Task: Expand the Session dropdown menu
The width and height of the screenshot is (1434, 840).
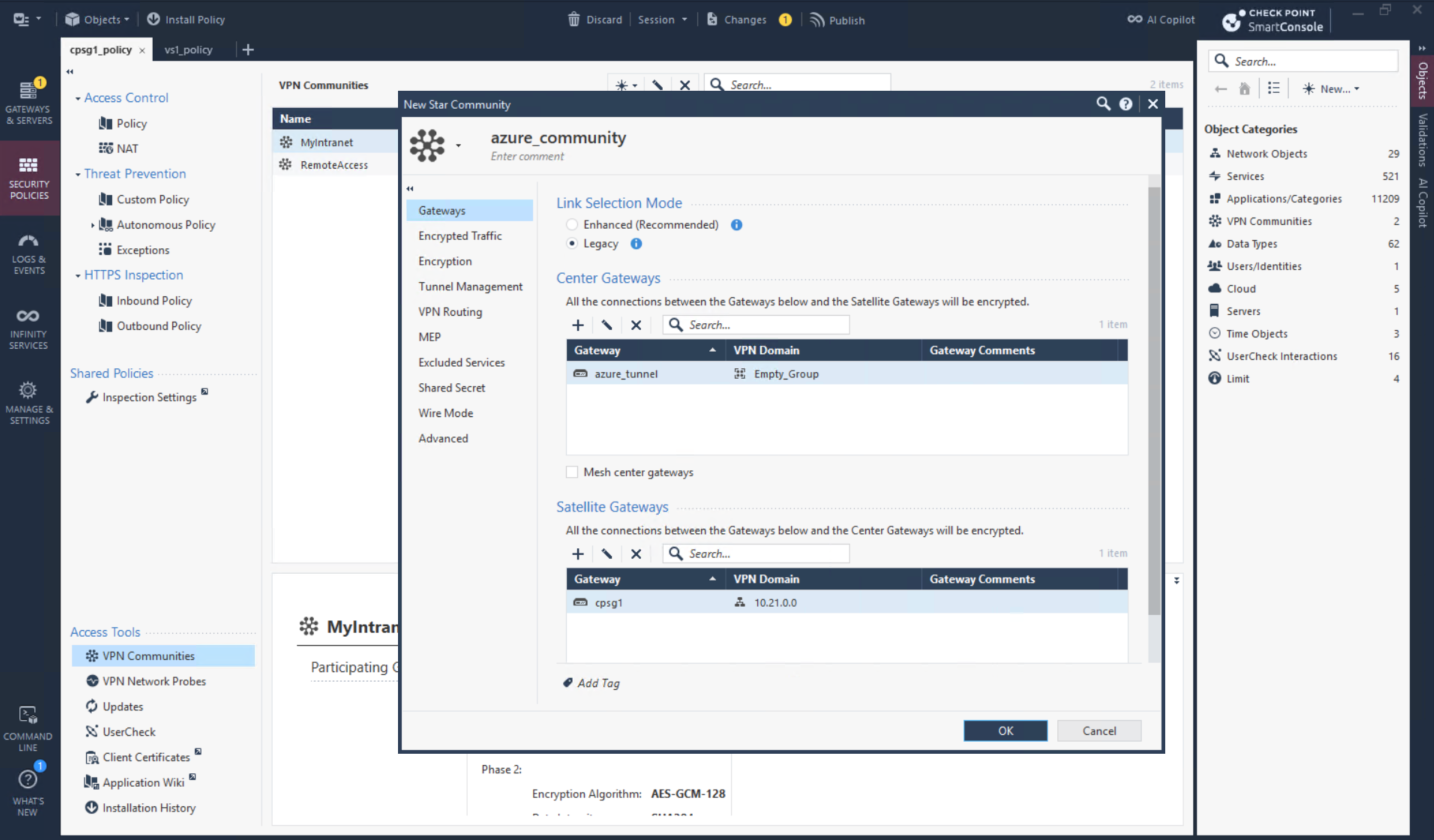Action: click(x=663, y=19)
